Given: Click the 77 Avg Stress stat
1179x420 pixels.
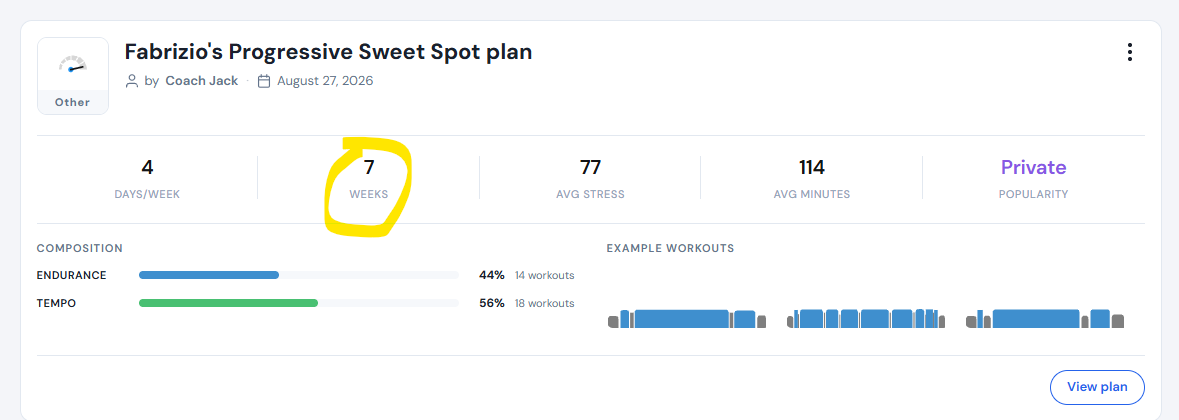Looking at the screenshot, I should click(590, 178).
